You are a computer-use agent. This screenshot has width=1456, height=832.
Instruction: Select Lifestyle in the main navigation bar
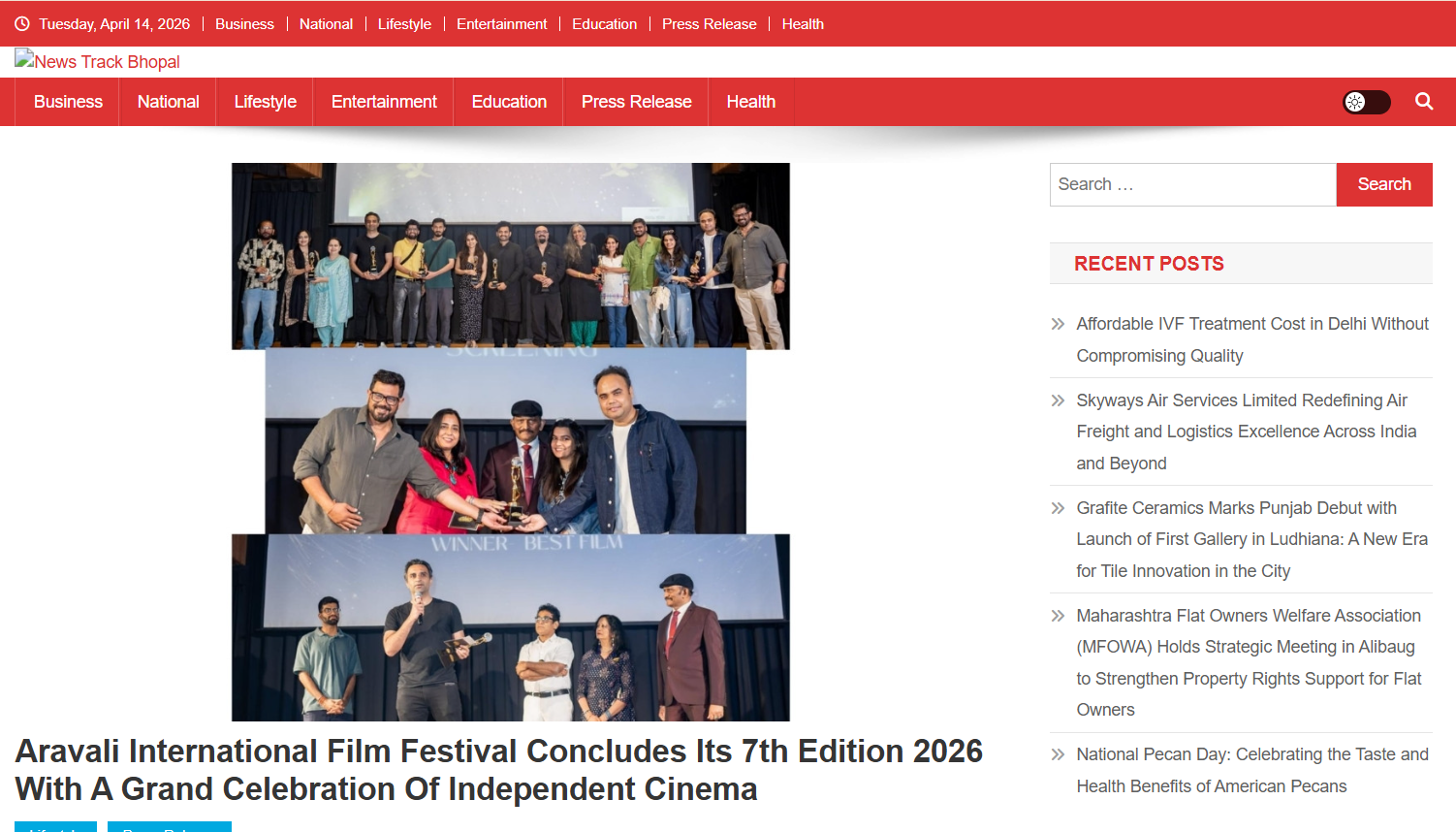coord(265,102)
